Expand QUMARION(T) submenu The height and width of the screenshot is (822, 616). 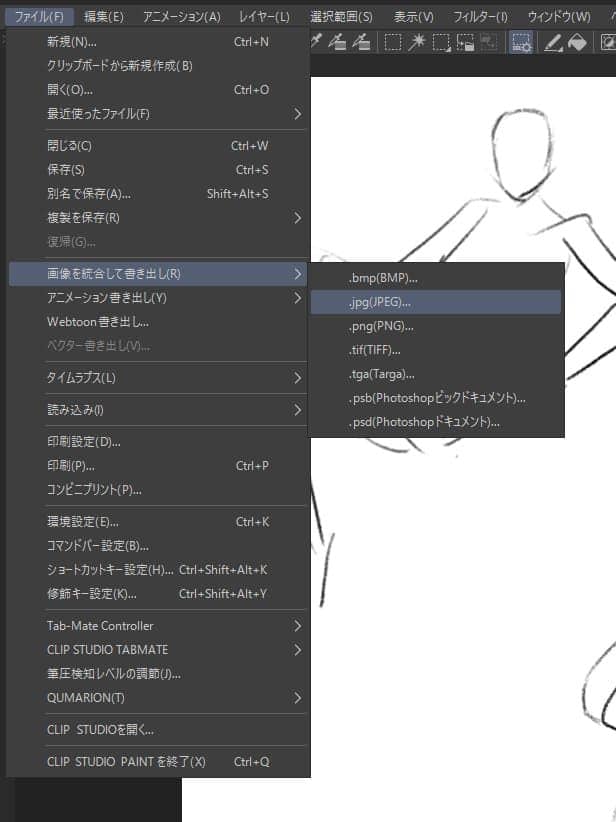[158, 698]
